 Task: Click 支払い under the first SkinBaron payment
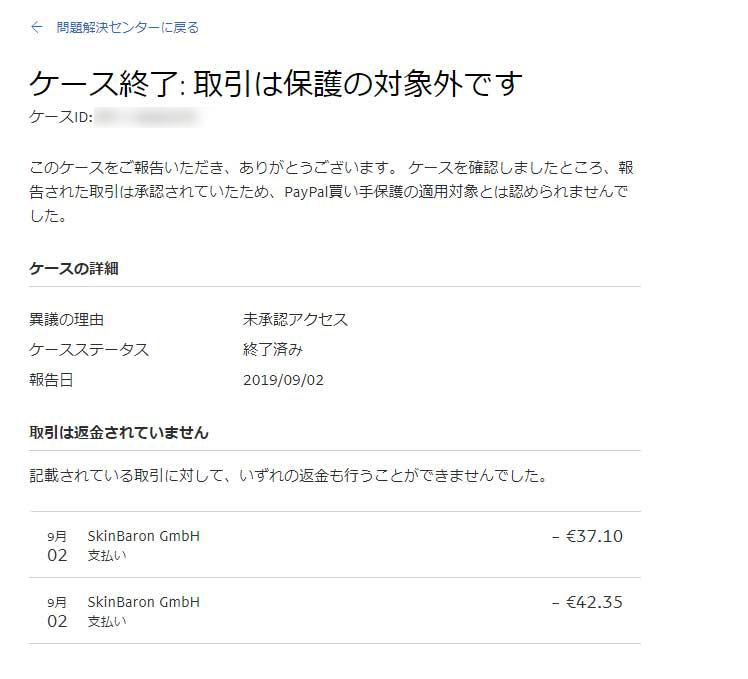[x=107, y=555]
